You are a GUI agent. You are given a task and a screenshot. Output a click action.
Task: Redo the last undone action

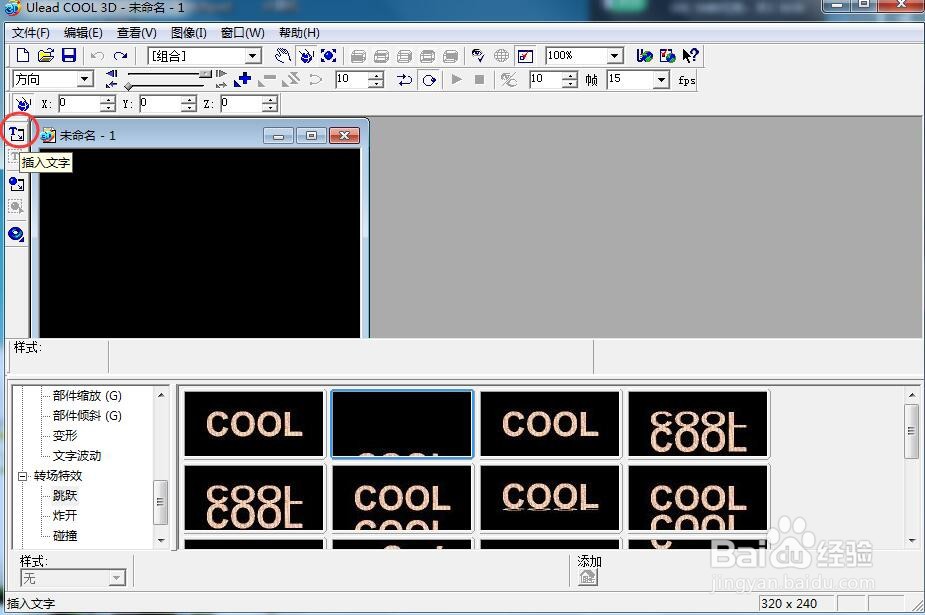120,56
